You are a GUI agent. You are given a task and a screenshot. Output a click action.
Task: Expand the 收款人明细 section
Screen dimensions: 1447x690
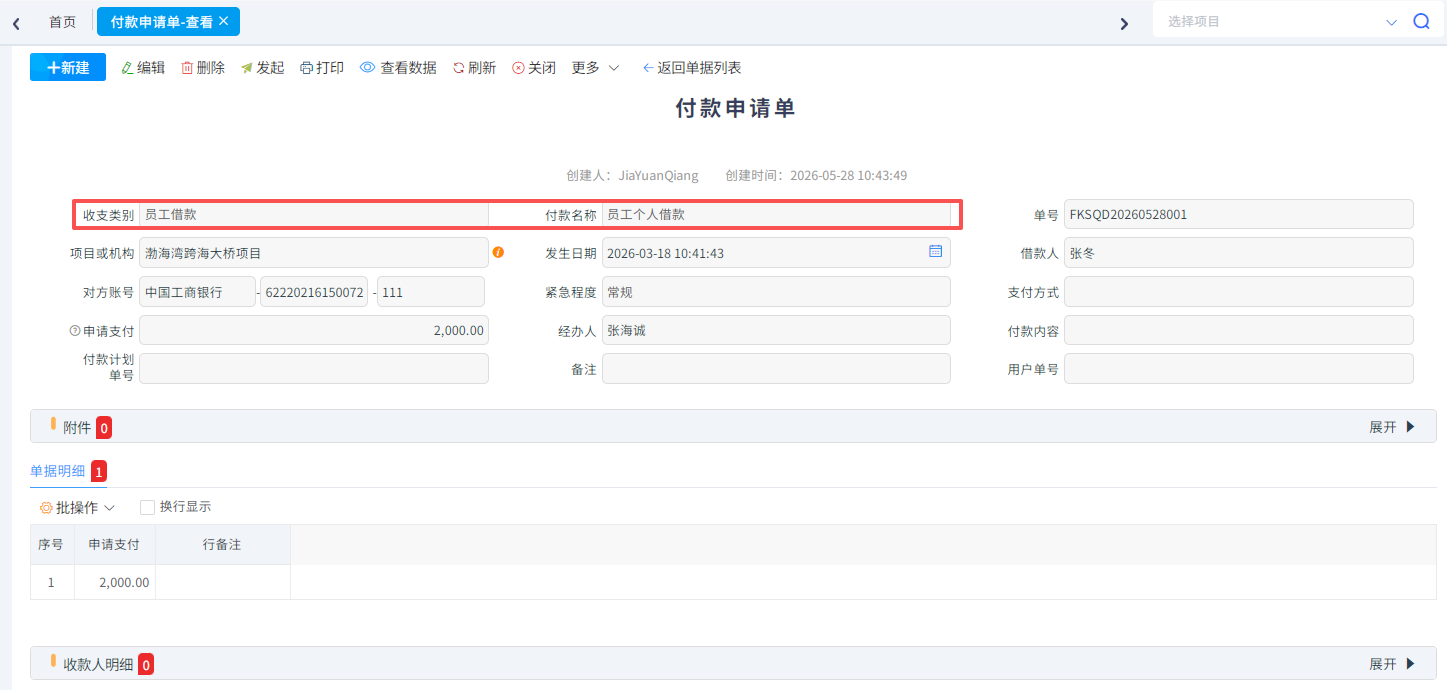pos(1393,664)
